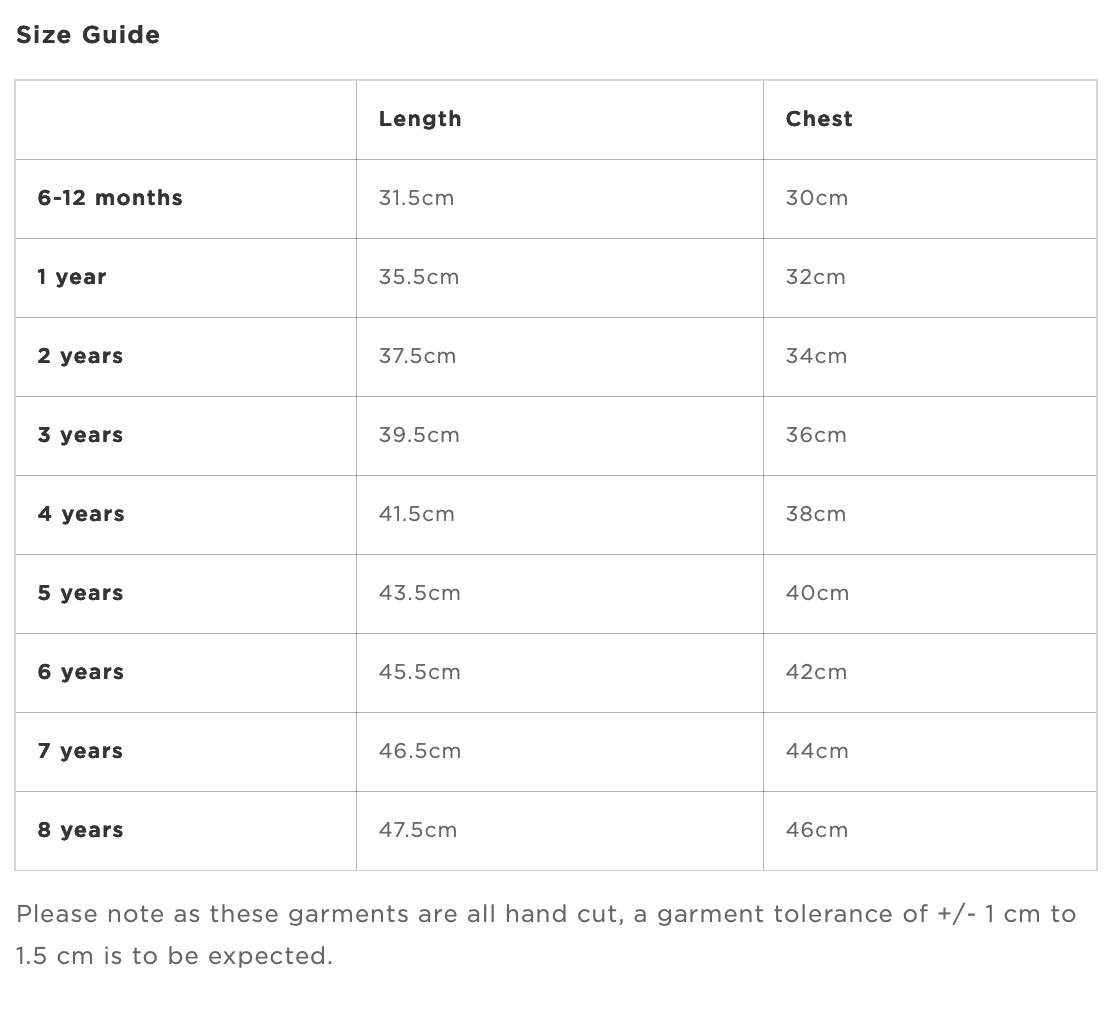Click the 30cm chest value
The height and width of the screenshot is (1020, 1114).
click(x=817, y=197)
